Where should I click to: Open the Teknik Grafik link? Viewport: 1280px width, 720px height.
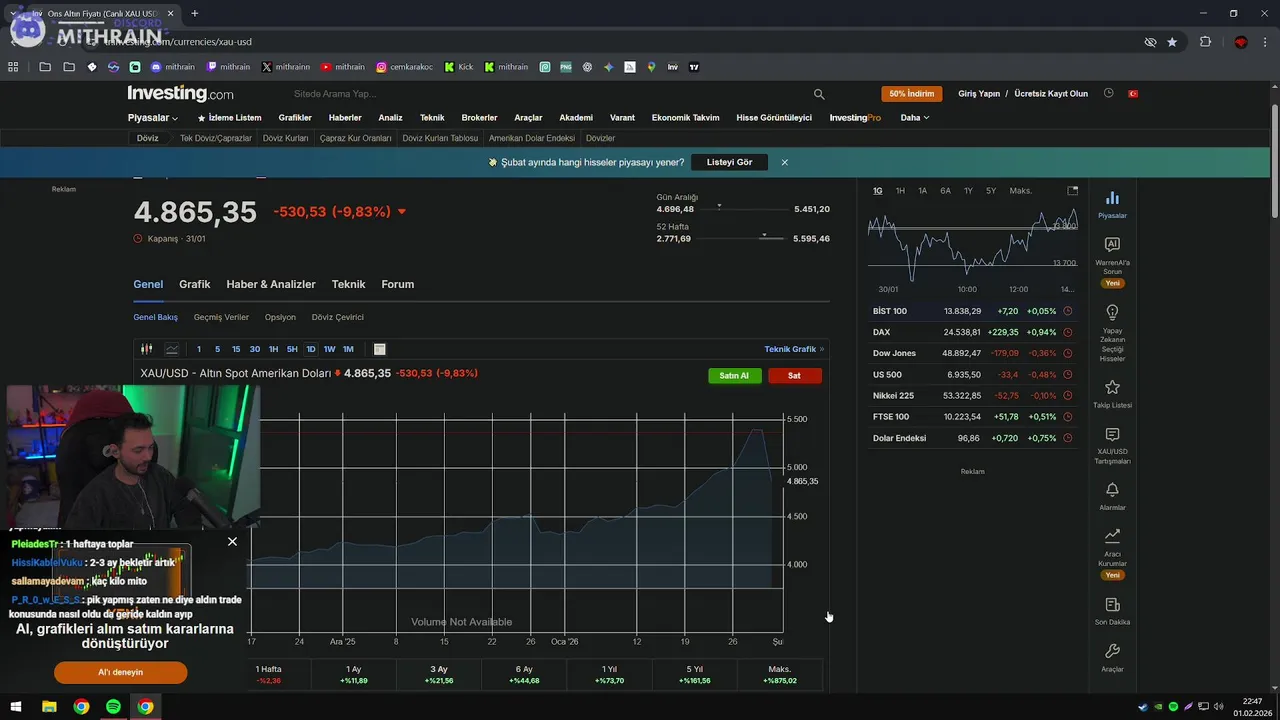(794, 349)
